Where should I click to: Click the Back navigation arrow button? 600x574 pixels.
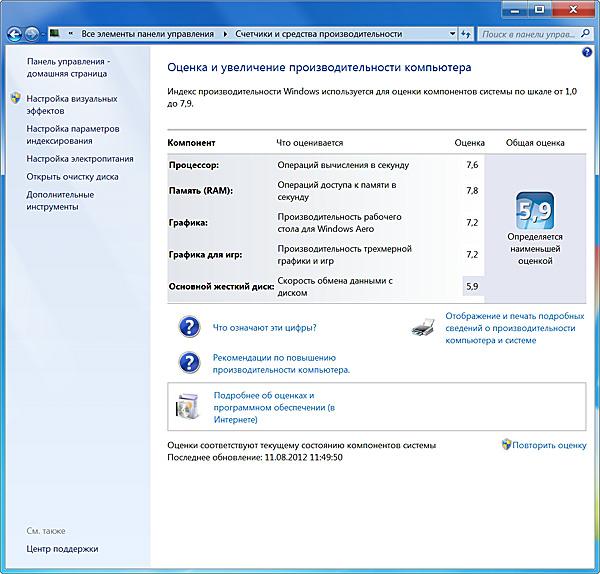point(13,34)
